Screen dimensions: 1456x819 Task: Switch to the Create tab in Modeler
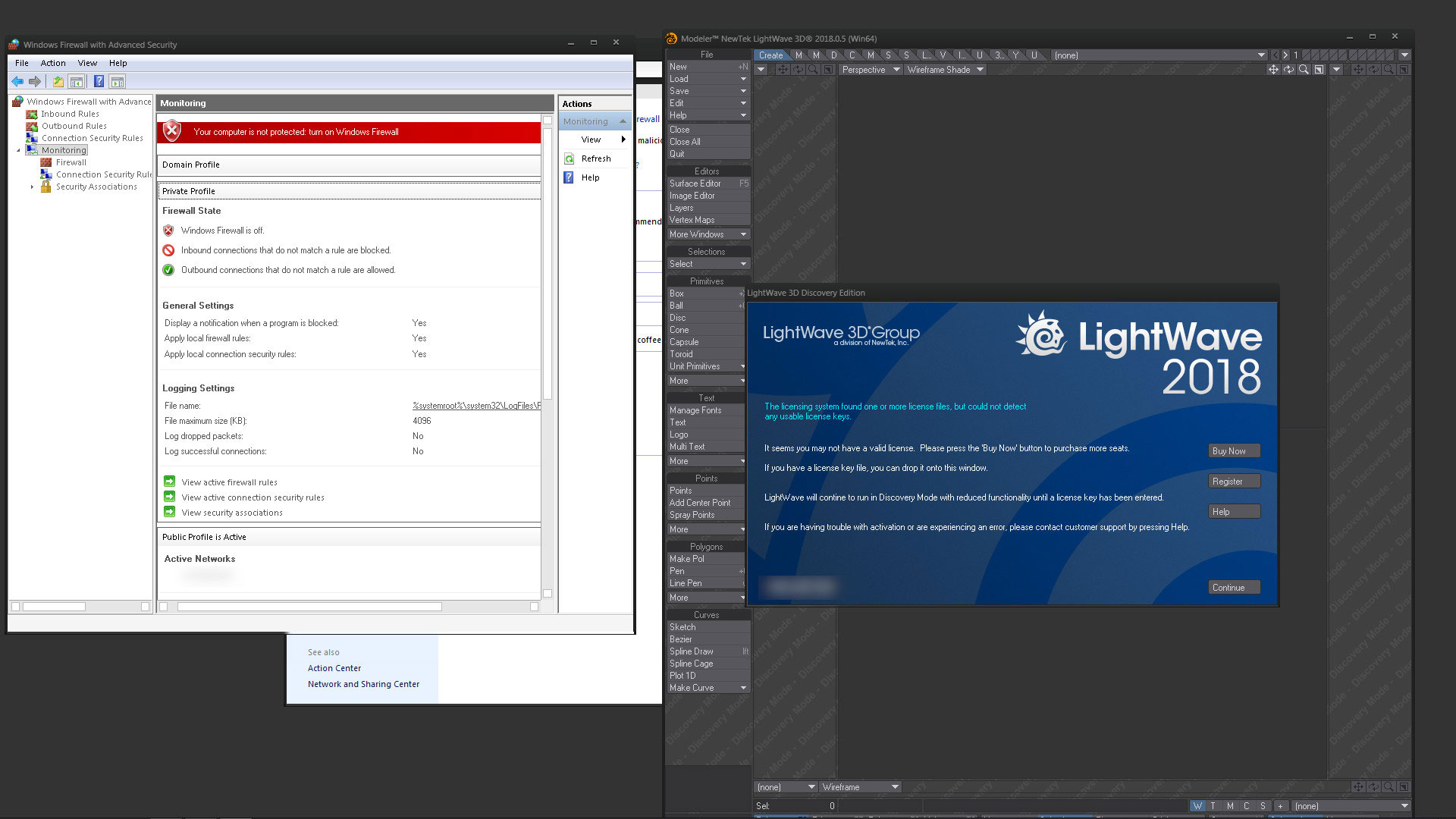click(771, 55)
